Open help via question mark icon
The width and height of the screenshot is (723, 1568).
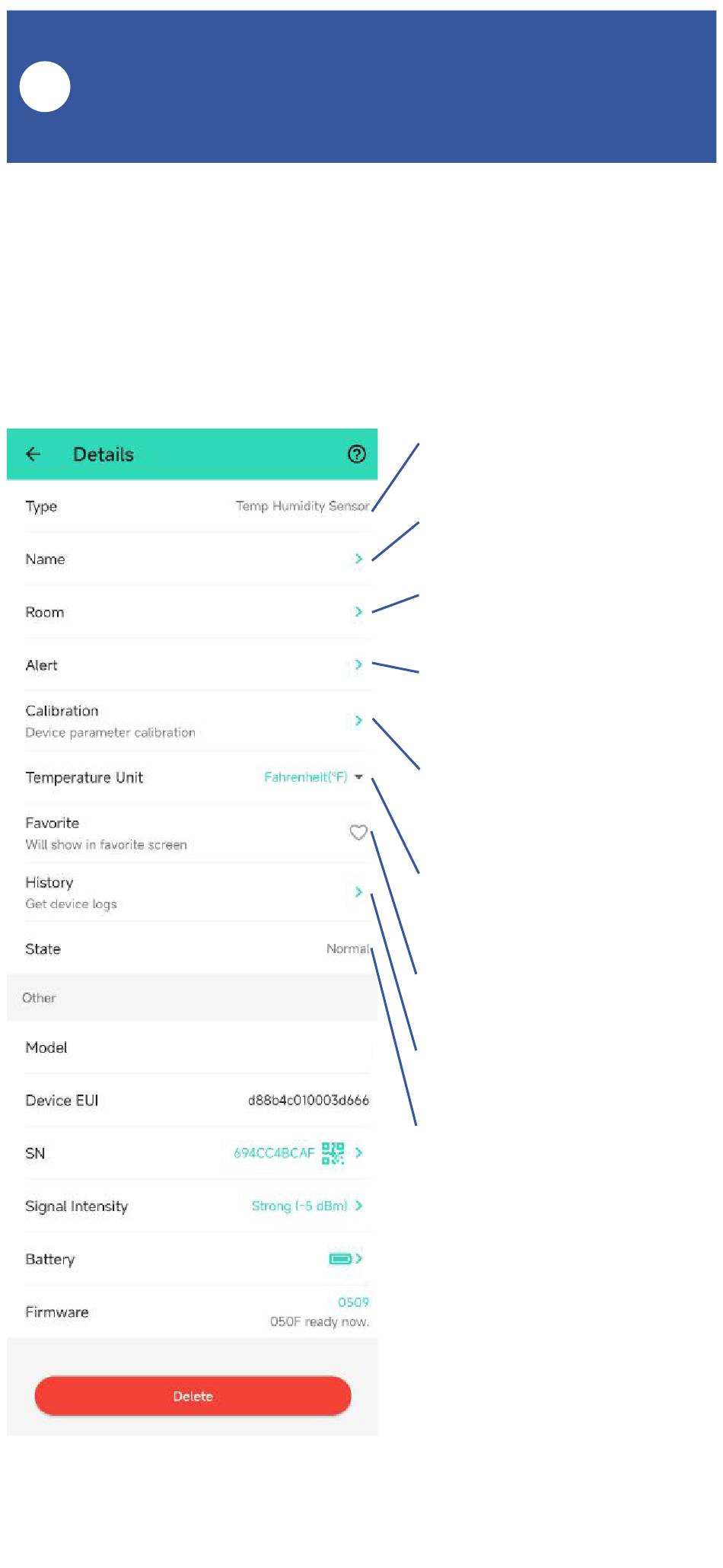tap(356, 454)
